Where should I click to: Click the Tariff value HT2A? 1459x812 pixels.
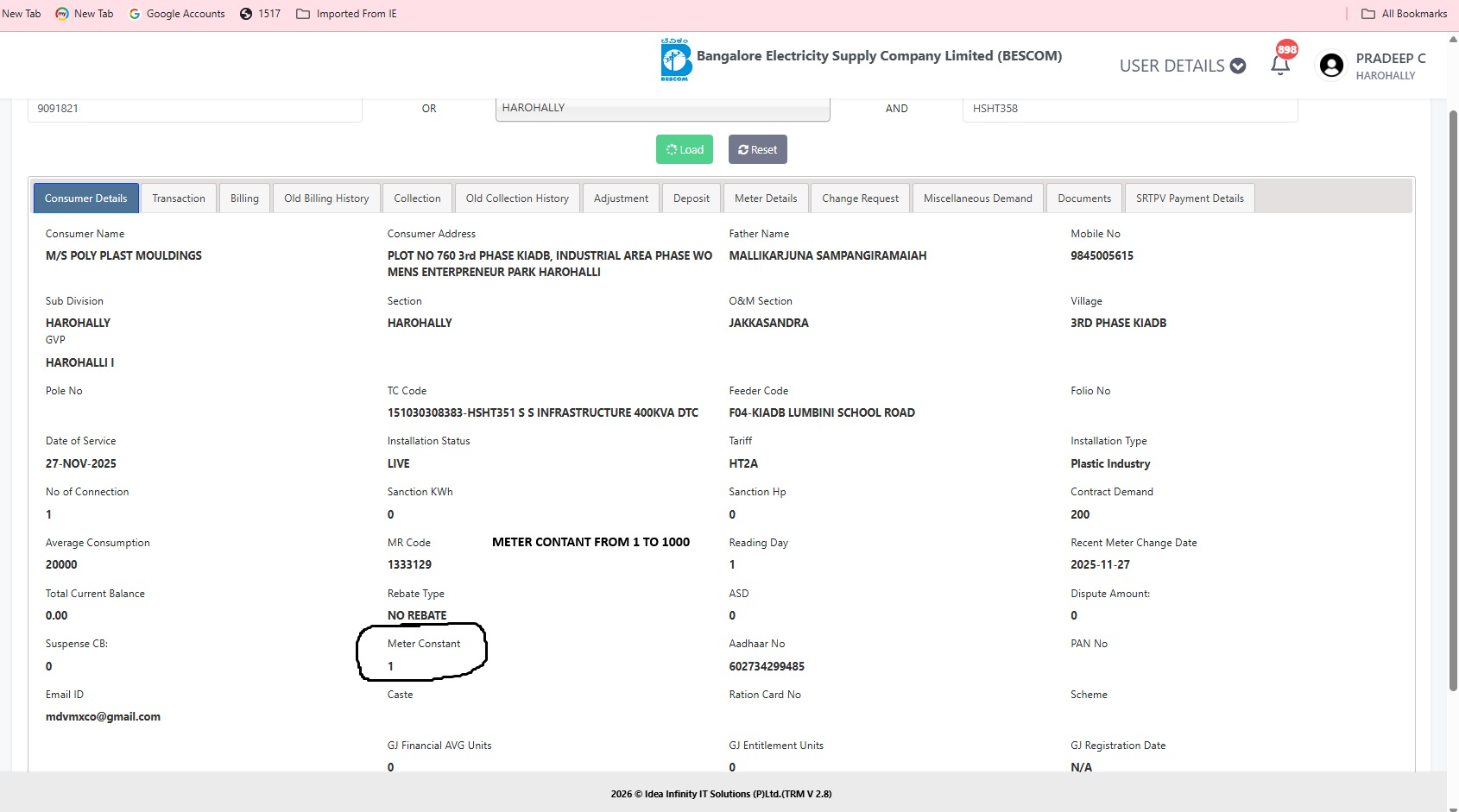click(743, 463)
